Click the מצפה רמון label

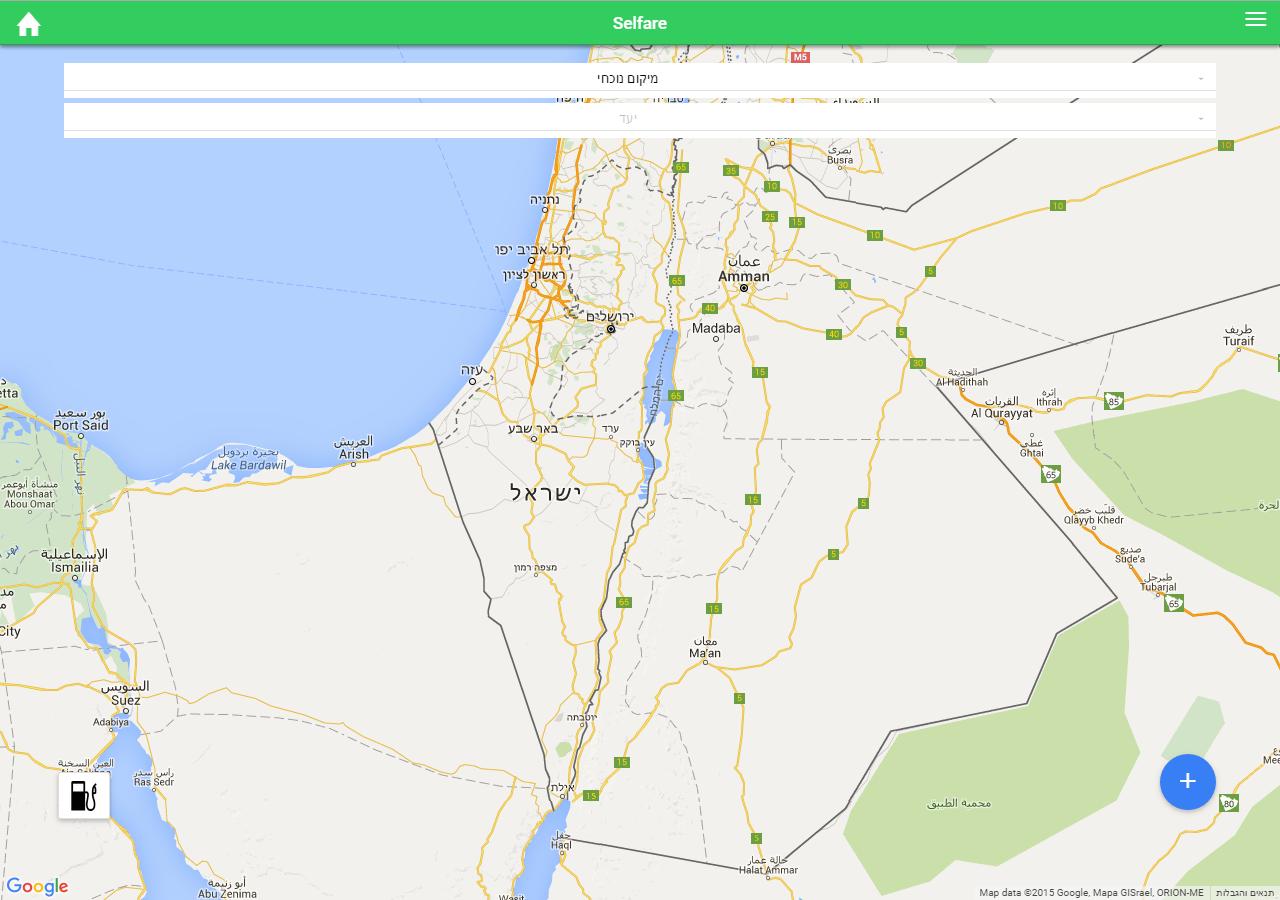pyautogui.click(x=535, y=568)
